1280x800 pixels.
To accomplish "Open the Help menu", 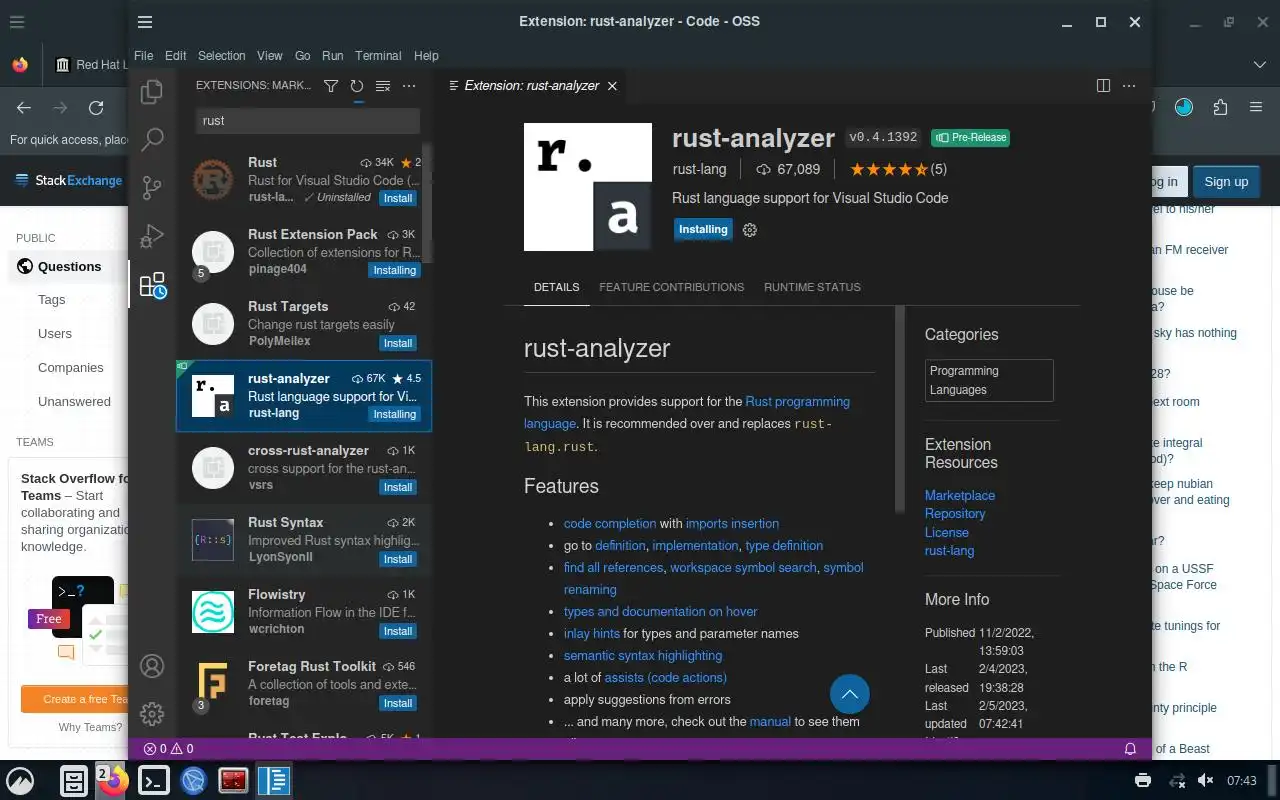I will 426,56.
